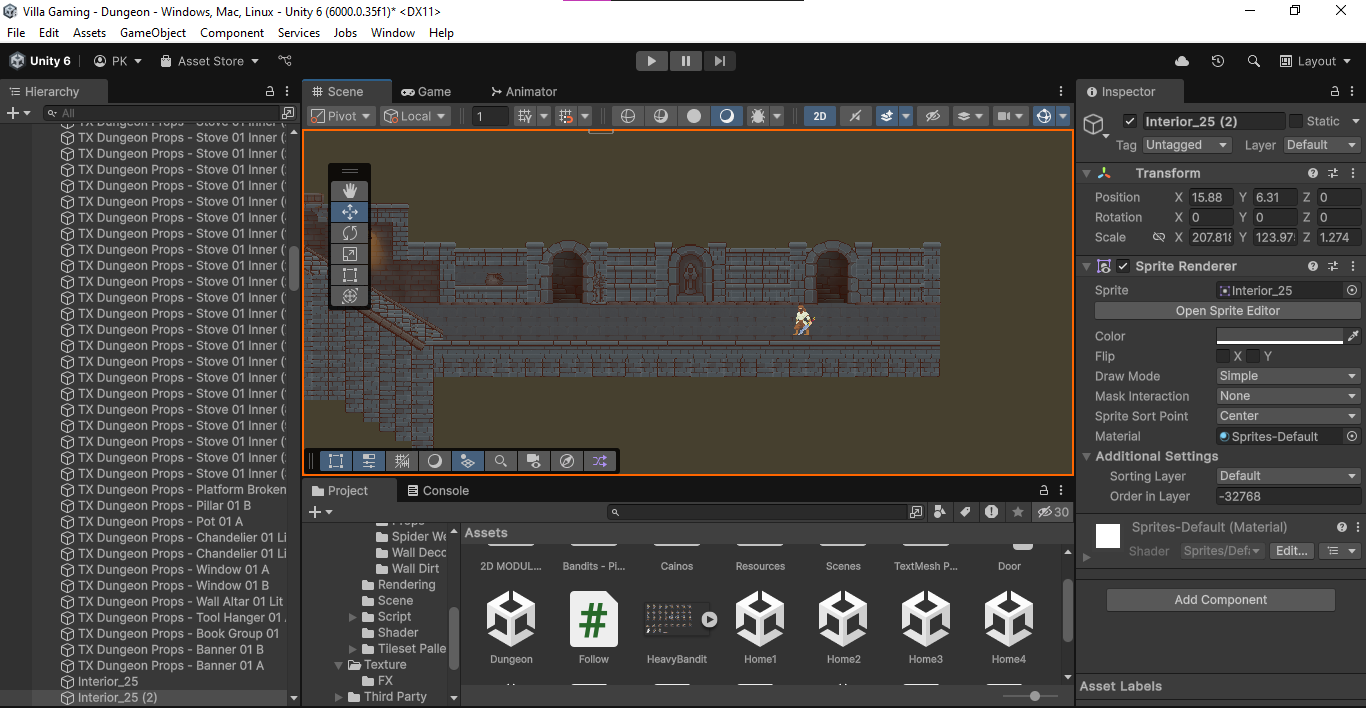Open the Layout dropdown button

tap(1316, 61)
